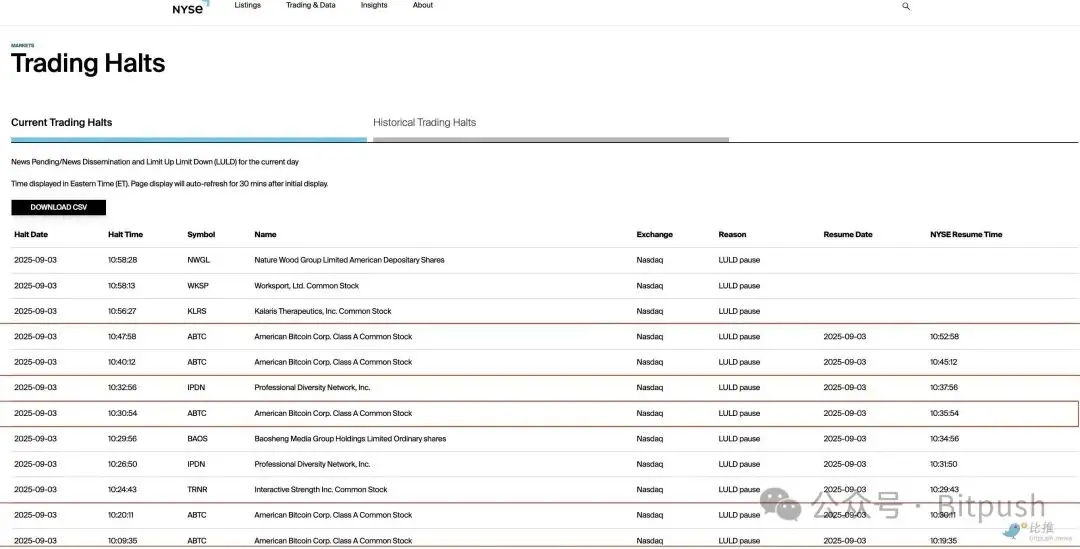The height and width of the screenshot is (549, 1080).
Task: Click the Exchange column header
Action: pyautogui.click(x=654, y=235)
